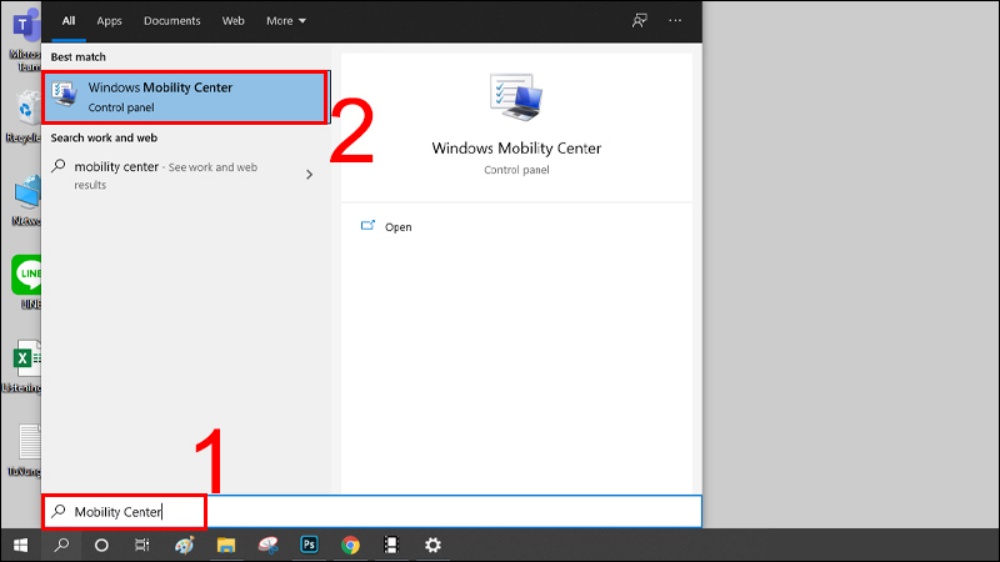Open the red-and-white app beside File Explorer

[268, 545]
